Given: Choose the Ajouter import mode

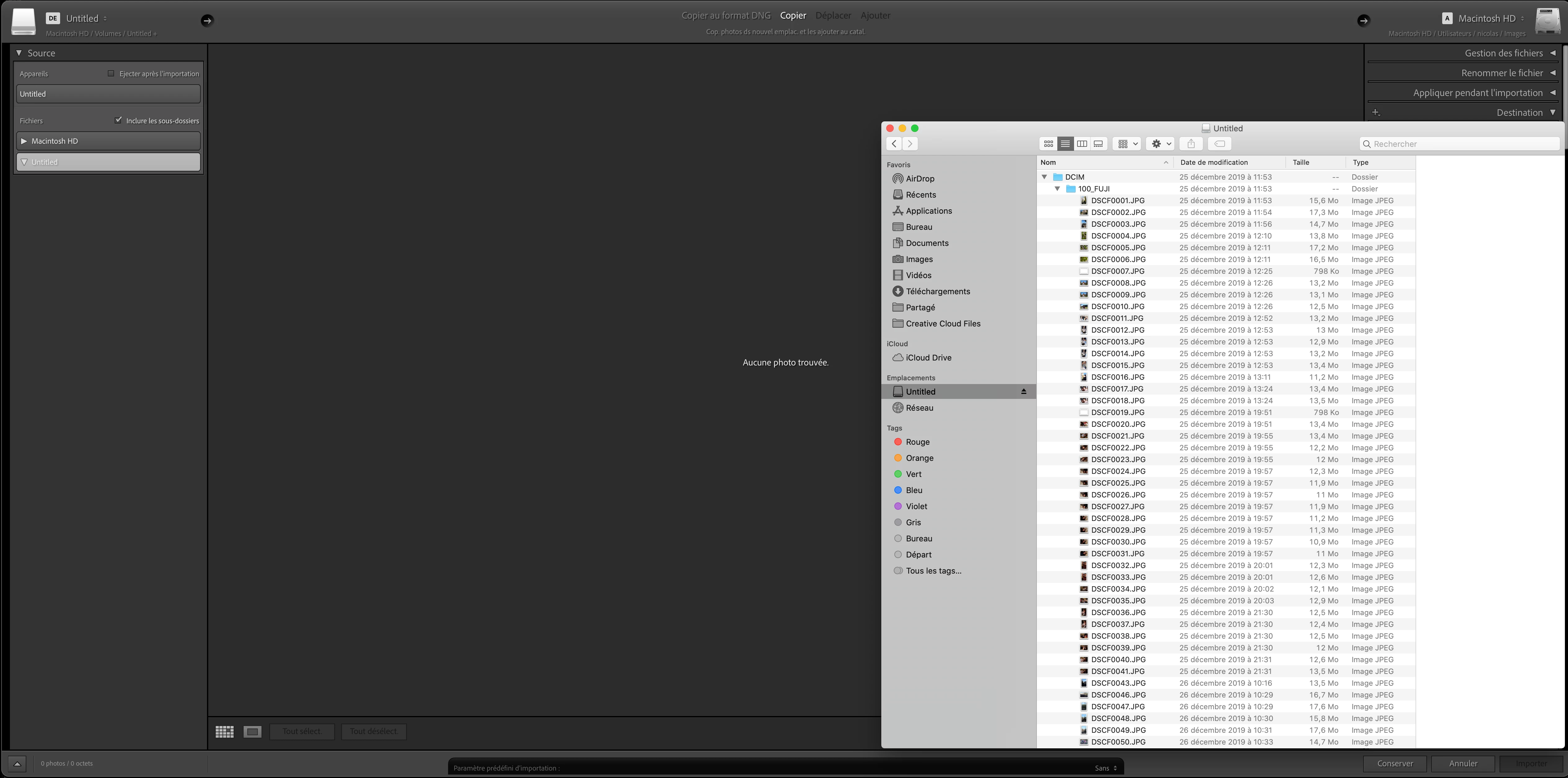Looking at the screenshot, I should pos(875,16).
